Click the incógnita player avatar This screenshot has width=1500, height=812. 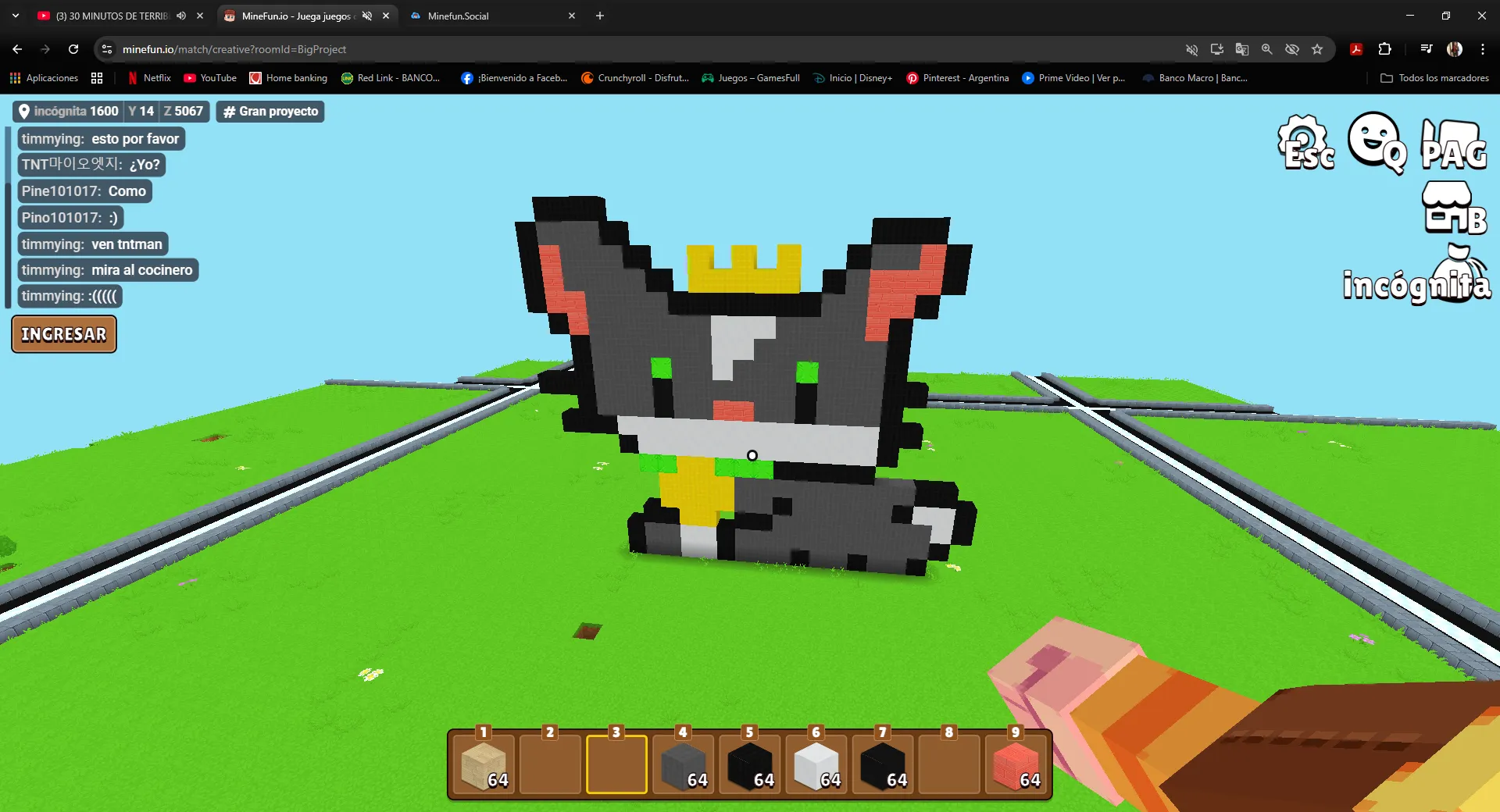[x=1416, y=276]
